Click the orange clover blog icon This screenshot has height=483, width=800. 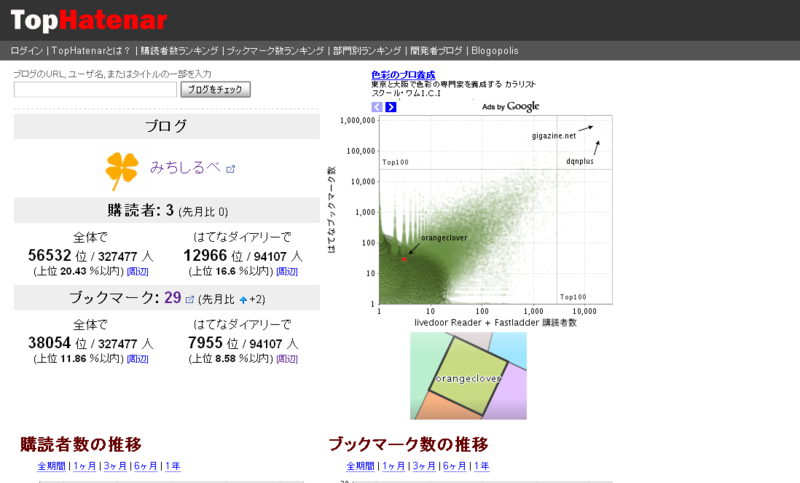point(121,170)
